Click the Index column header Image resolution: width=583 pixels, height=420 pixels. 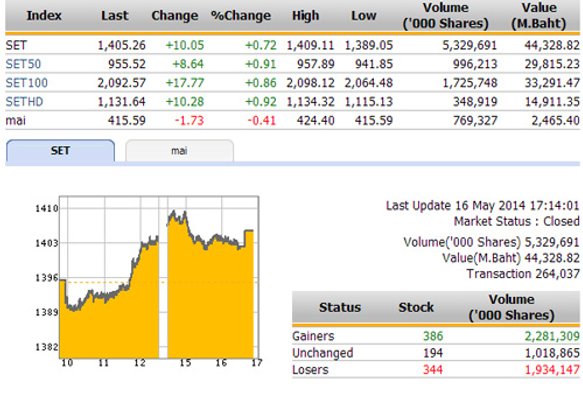[44, 16]
